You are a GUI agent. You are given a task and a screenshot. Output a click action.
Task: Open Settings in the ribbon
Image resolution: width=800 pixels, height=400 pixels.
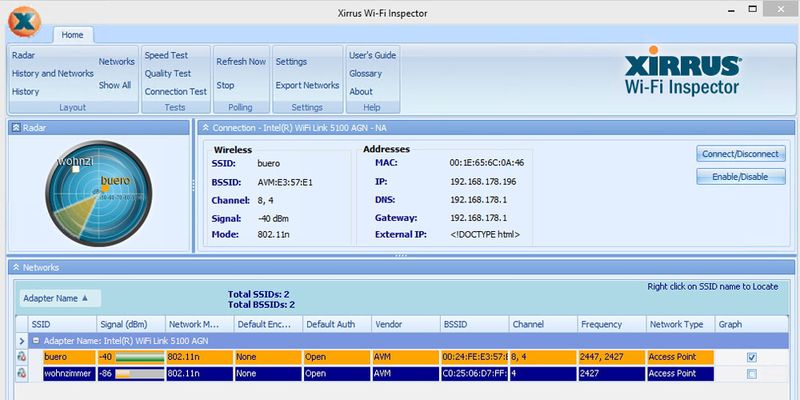[x=291, y=61]
